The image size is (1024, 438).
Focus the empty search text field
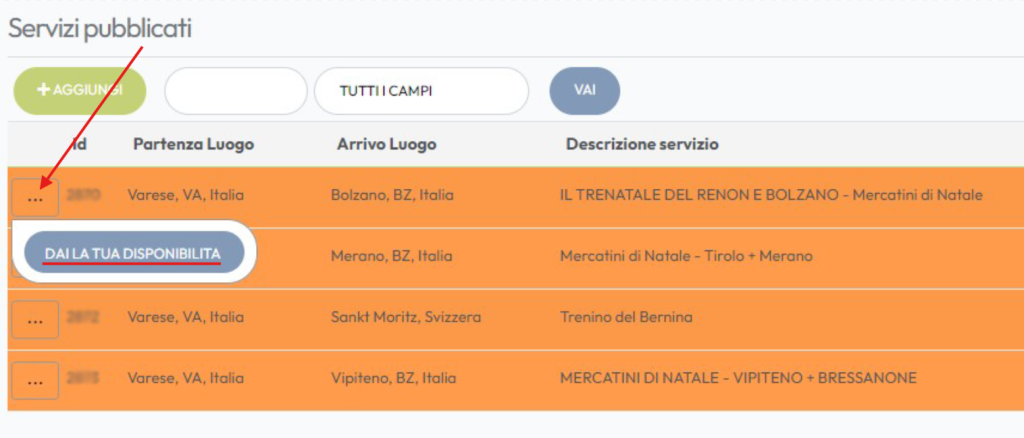click(235, 91)
